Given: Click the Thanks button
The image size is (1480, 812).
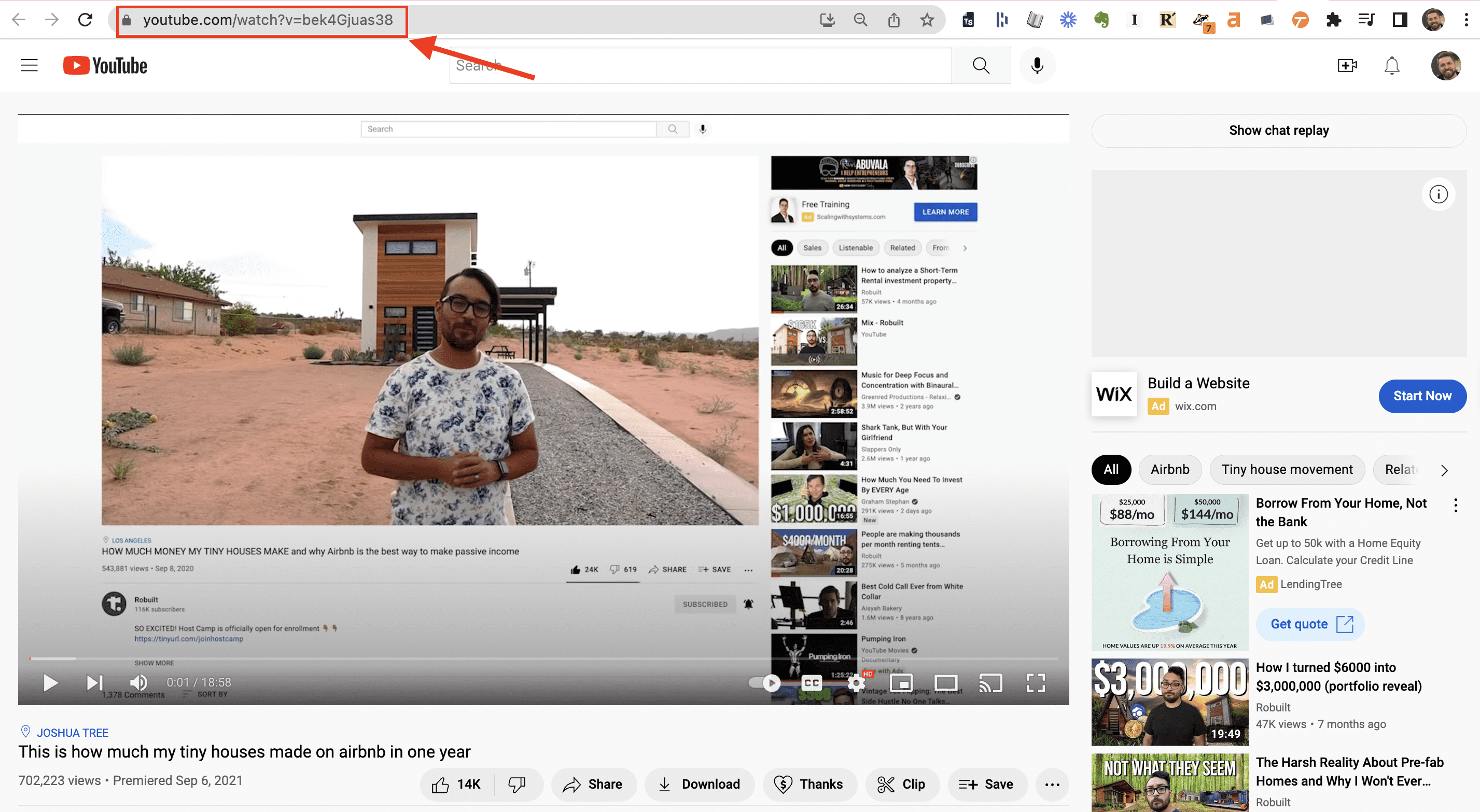Looking at the screenshot, I should (809, 785).
